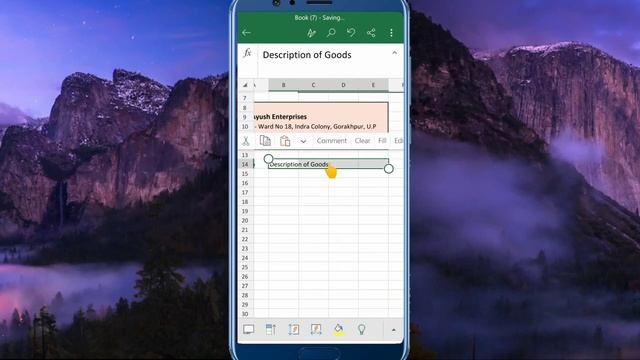Select row 30 header
Image resolution: width=640 pixels, height=360 pixels.
245,314
